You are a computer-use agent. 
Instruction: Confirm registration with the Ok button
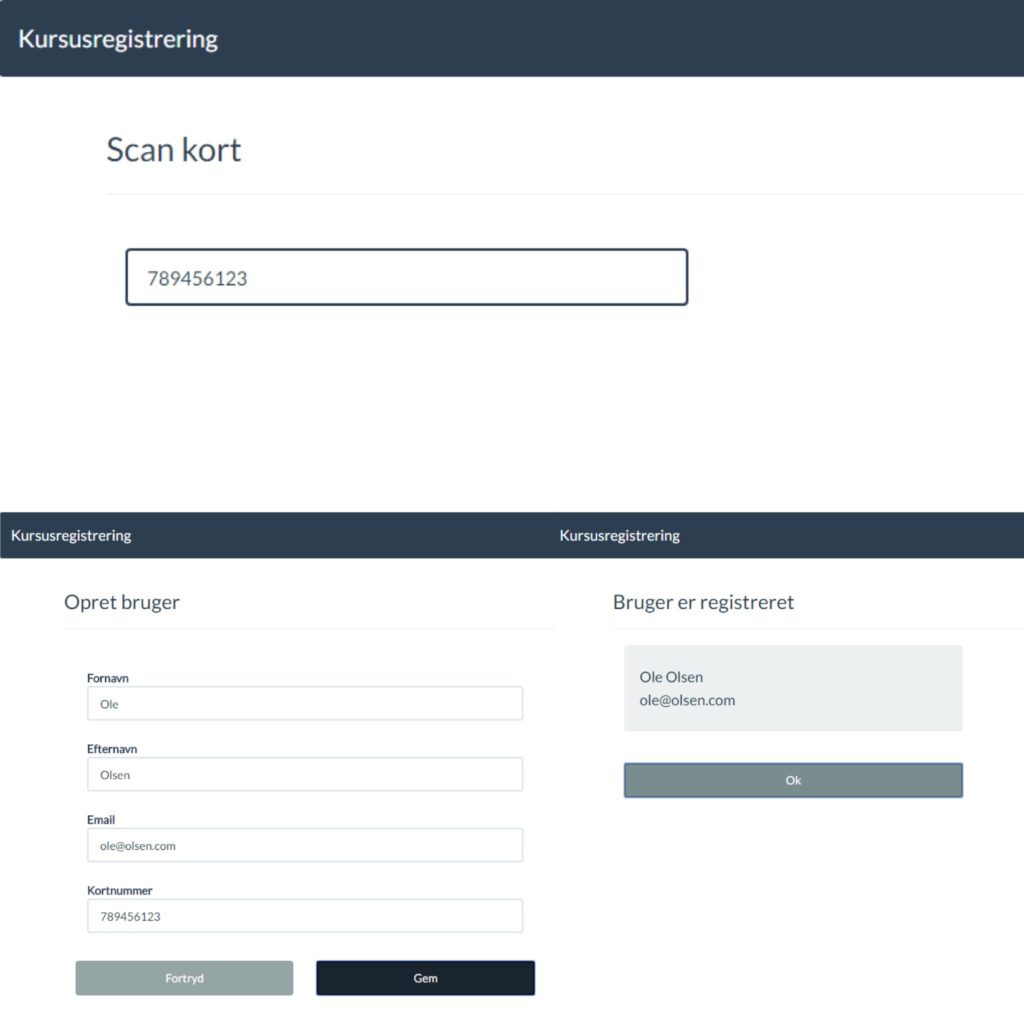(x=793, y=780)
